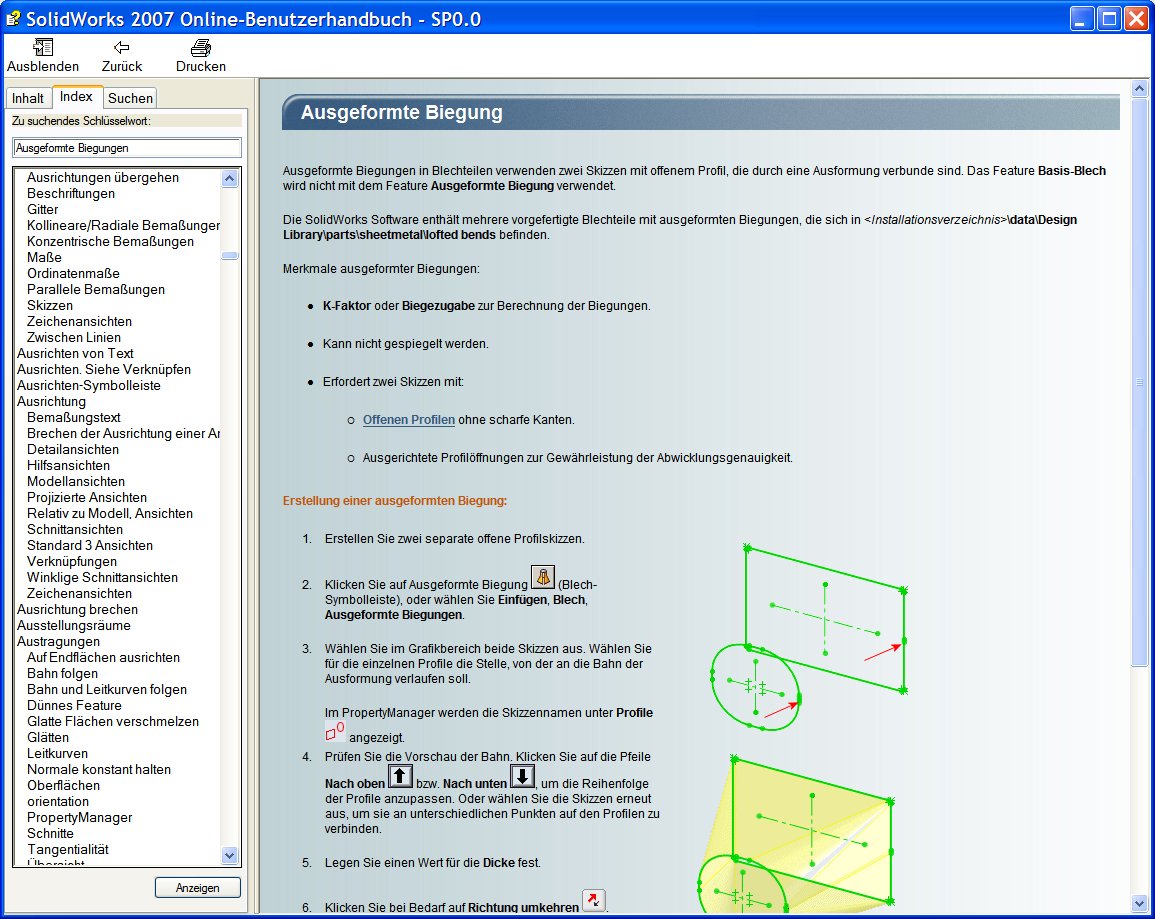Screen dimensions: 1155x919
Task: Click the Drucken printer icon
Action: 200,48
